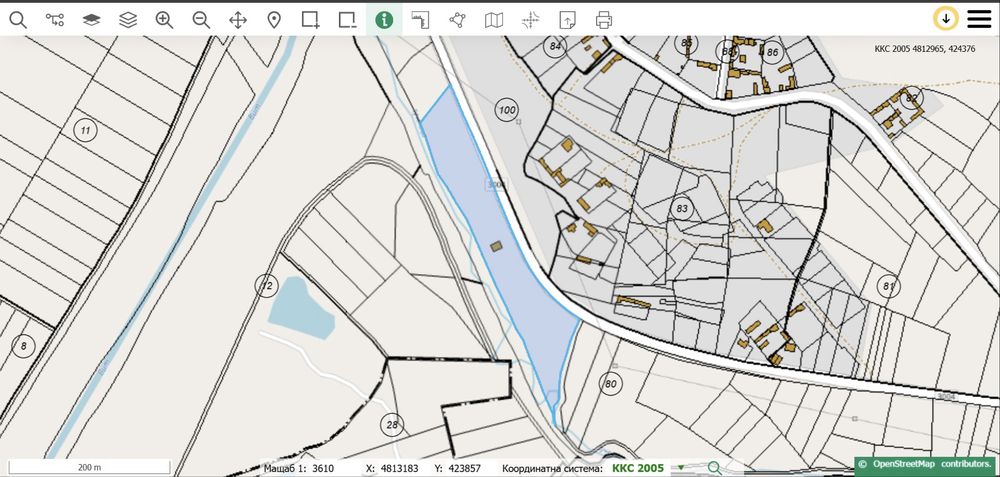Screen dimensions: 1000x477
Task: Click the circled label 8 on map
Action: [x=24, y=346]
